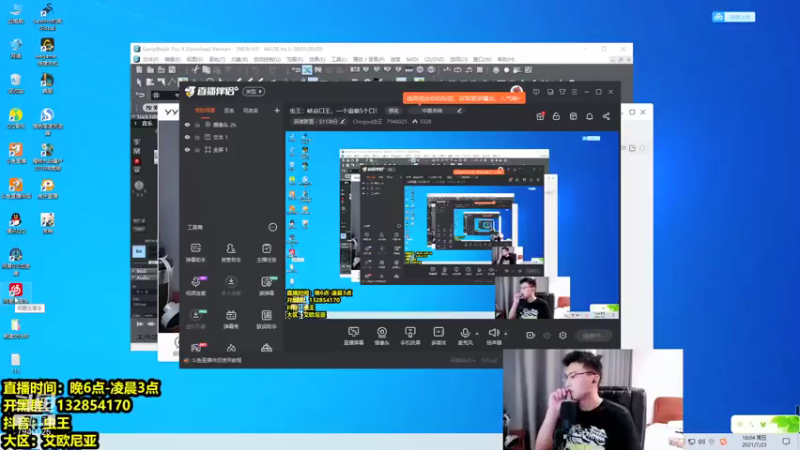Open the 弹幕秀 tool
This screenshot has height=450, width=800.
[231, 319]
